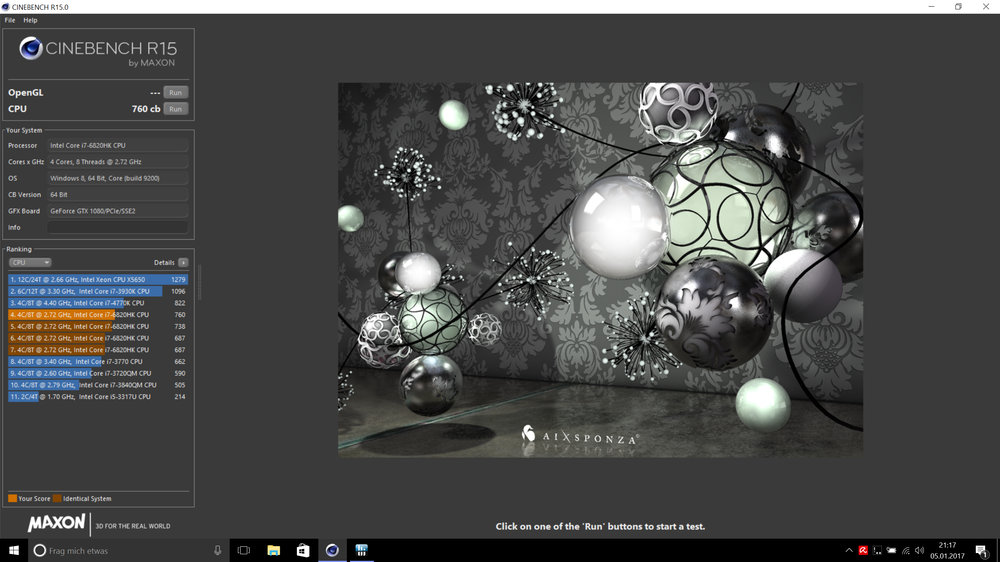Show hidden system tray icons
The height and width of the screenshot is (562, 1000).
[849, 550]
